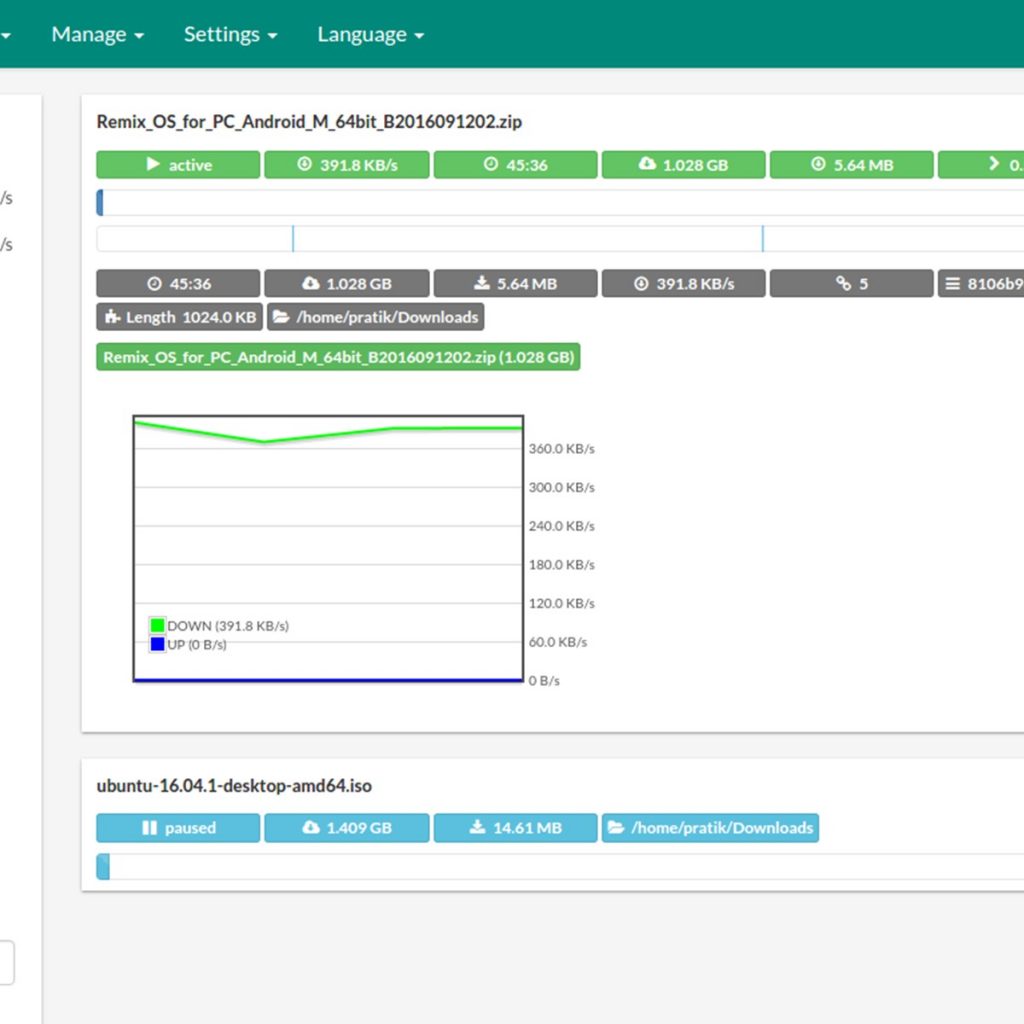Viewport: 1024px width, 1024px height.
Task: Expand the Settings dropdown menu
Action: 230,34
